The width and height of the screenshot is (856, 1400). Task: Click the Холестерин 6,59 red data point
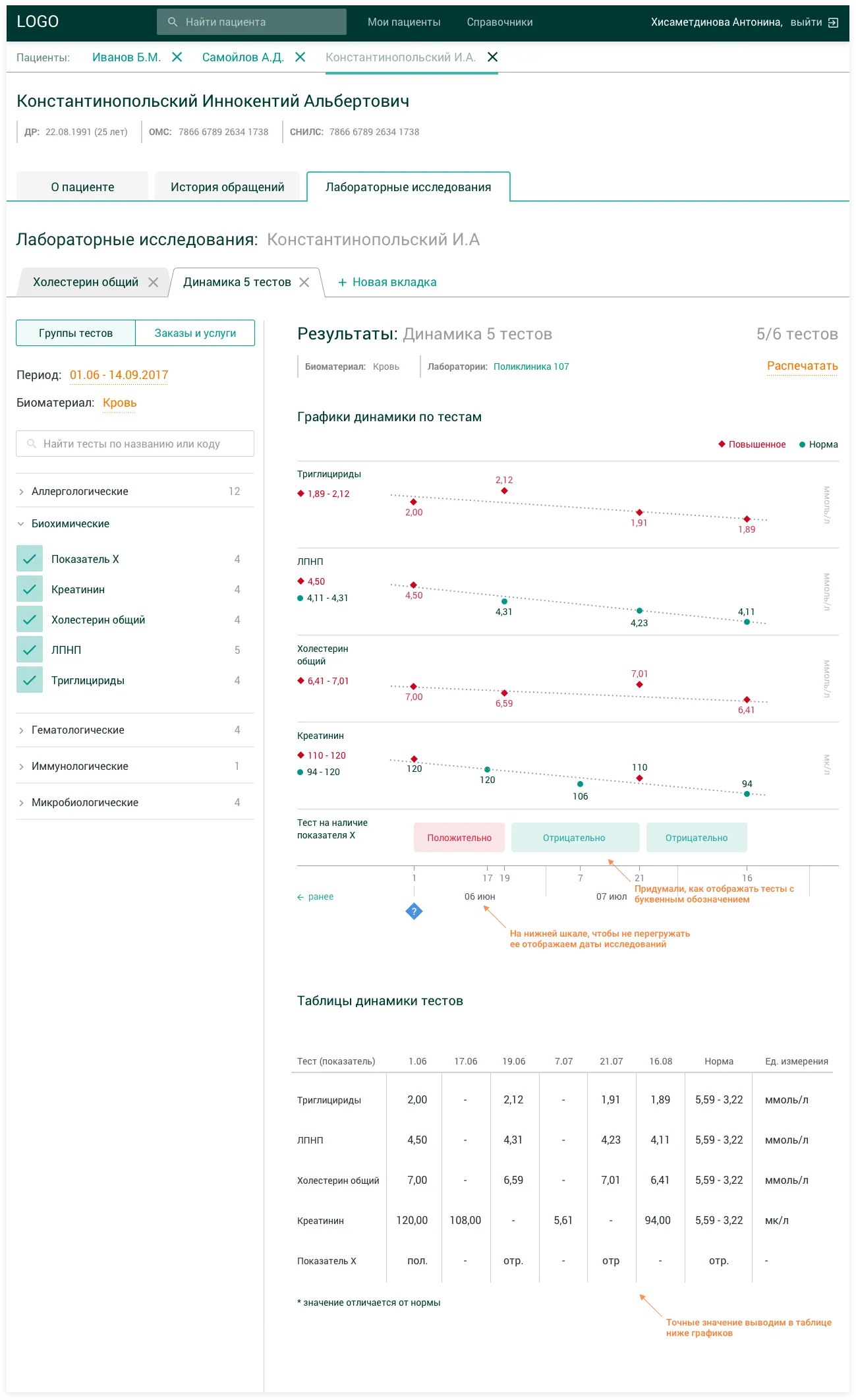click(x=504, y=693)
